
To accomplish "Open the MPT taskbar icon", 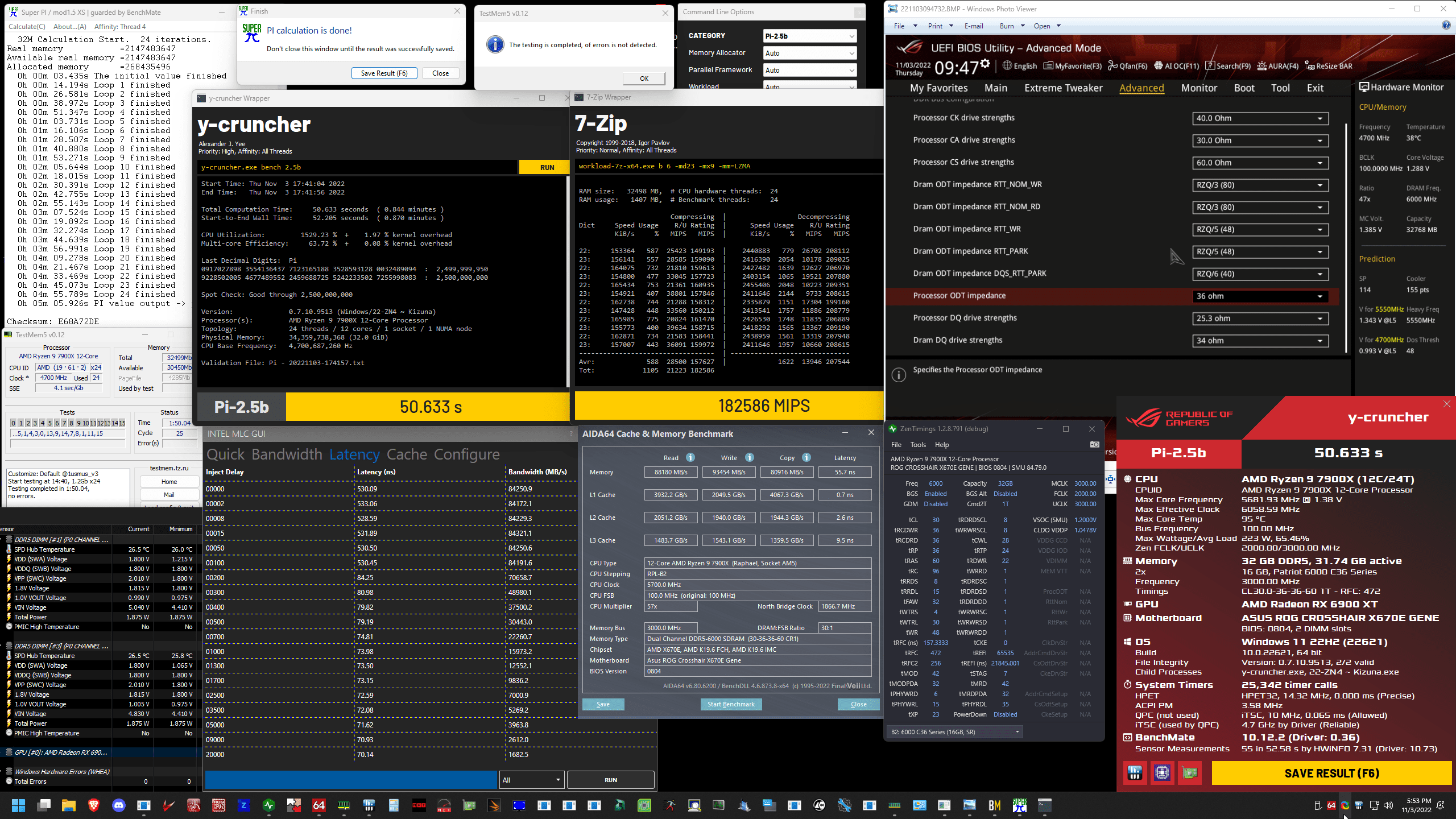I will click(x=419, y=805).
